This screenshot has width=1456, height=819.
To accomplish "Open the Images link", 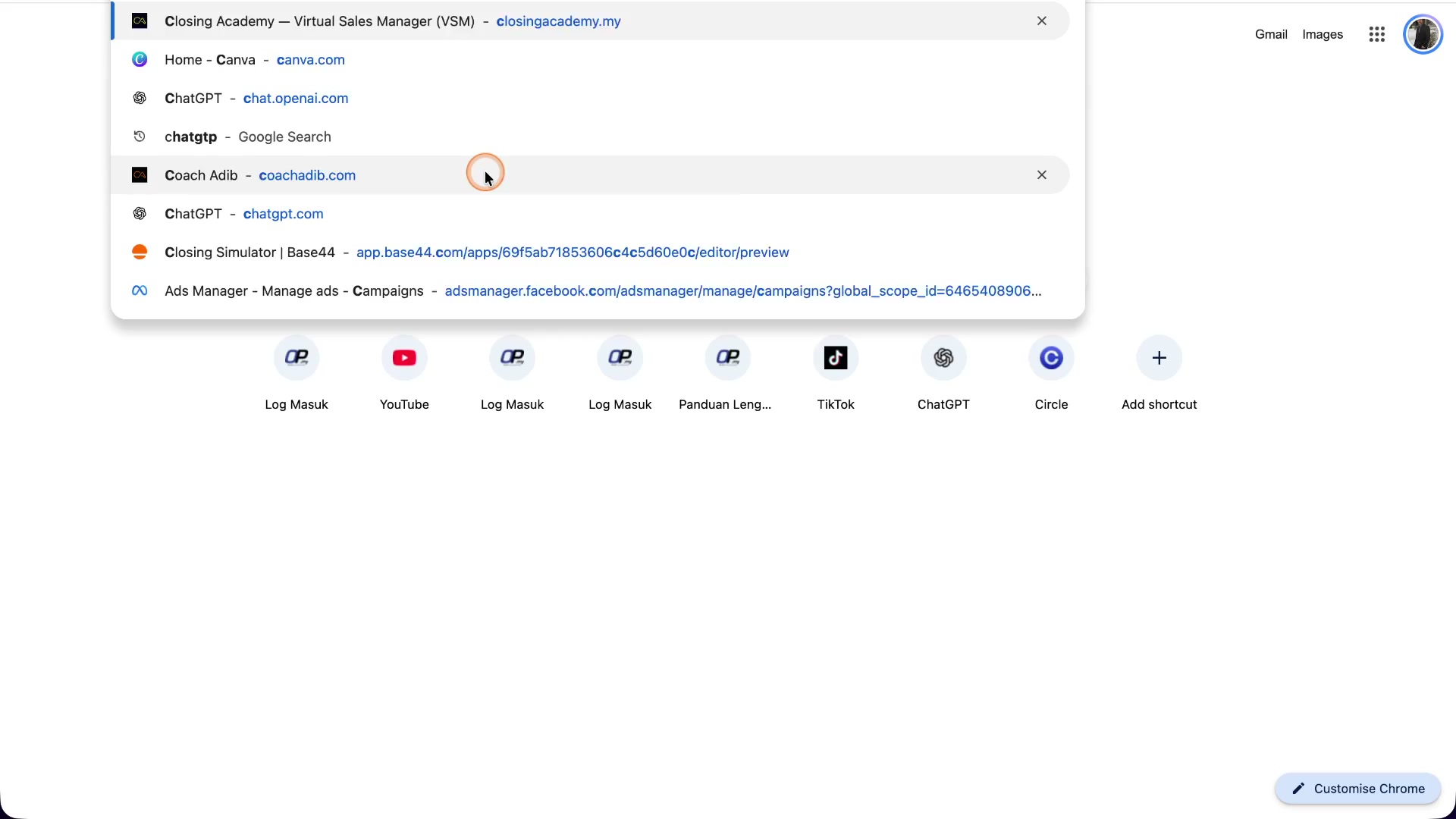I will (1323, 35).
